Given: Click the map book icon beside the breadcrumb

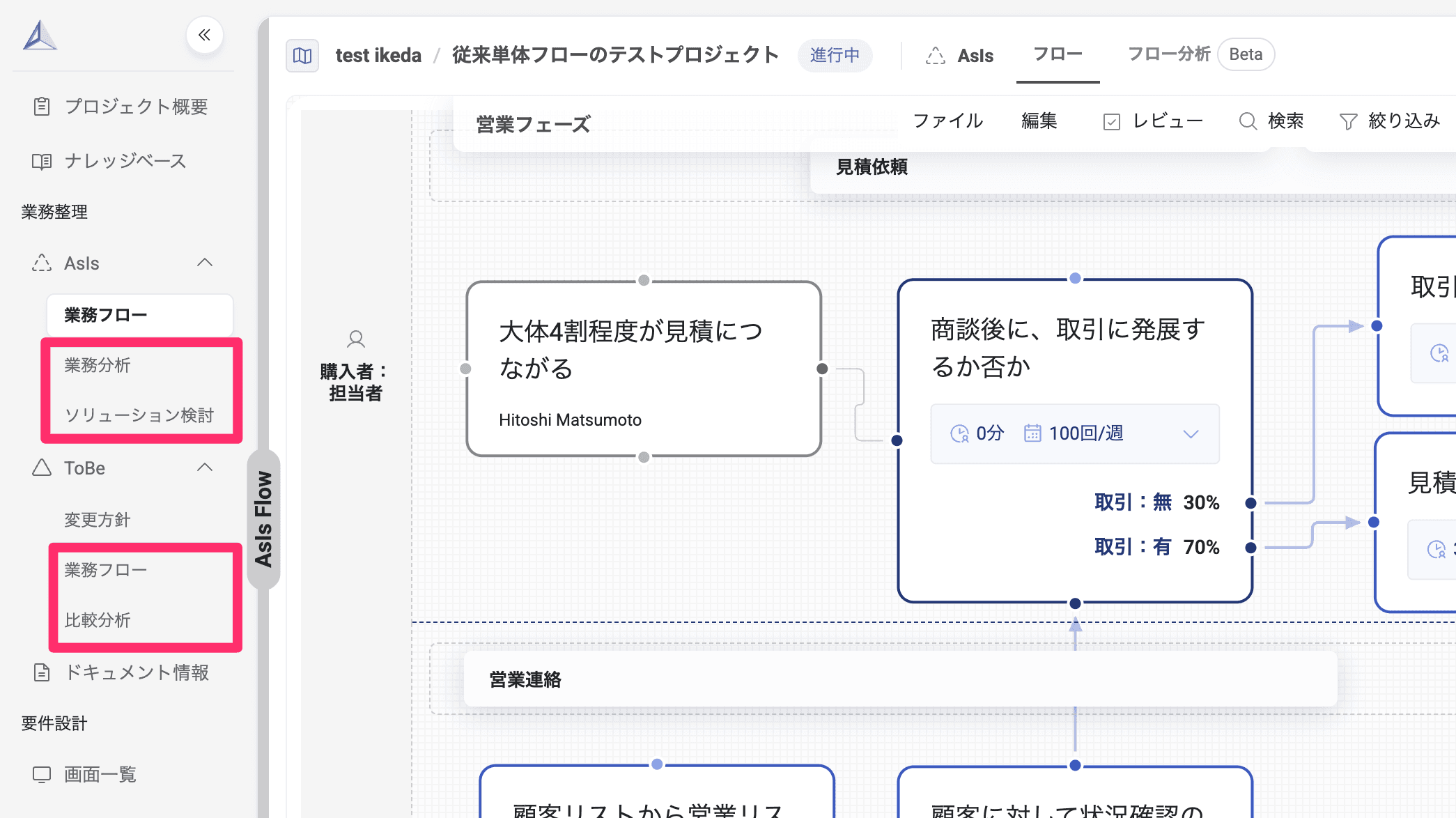Looking at the screenshot, I should [x=302, y=55].
